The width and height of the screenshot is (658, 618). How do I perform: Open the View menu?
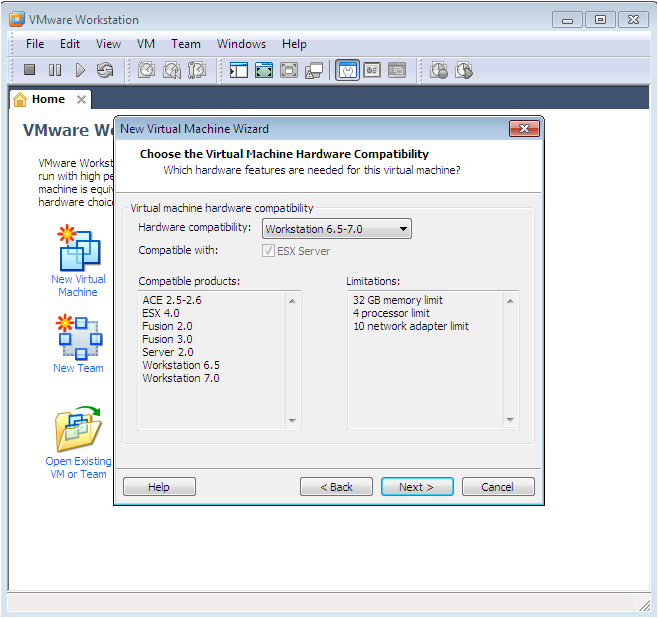tap(108, 44)
